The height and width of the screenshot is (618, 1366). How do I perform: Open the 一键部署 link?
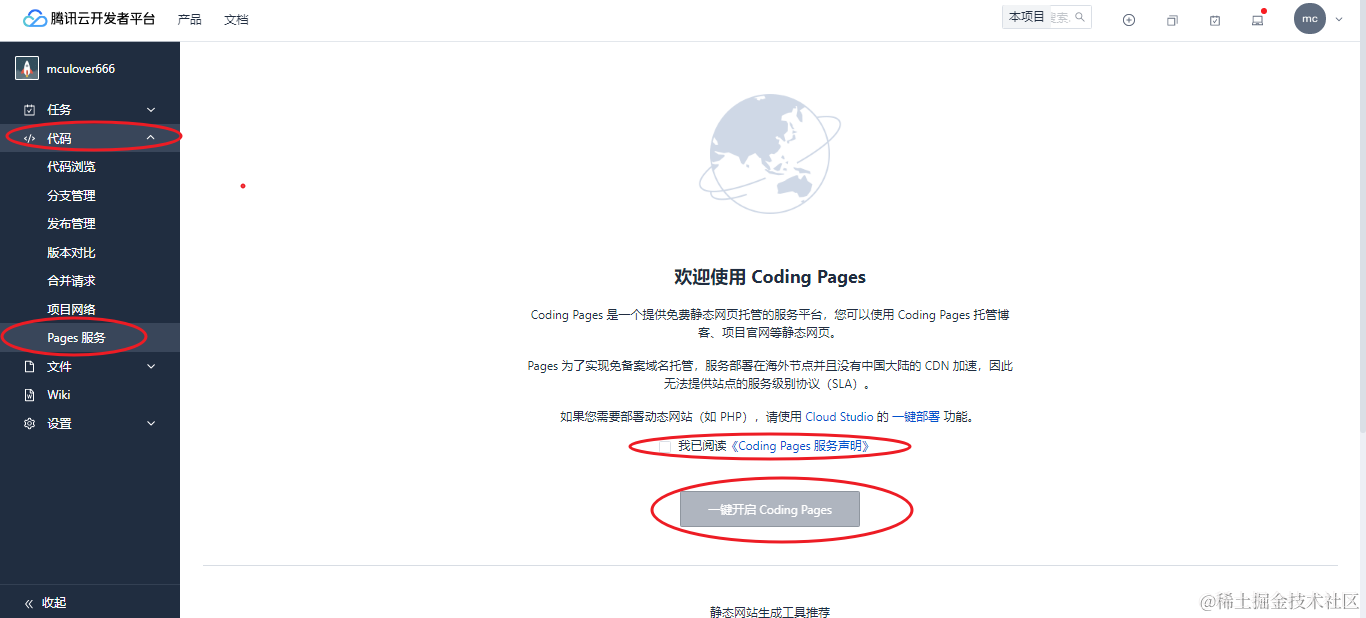(916, 417)
